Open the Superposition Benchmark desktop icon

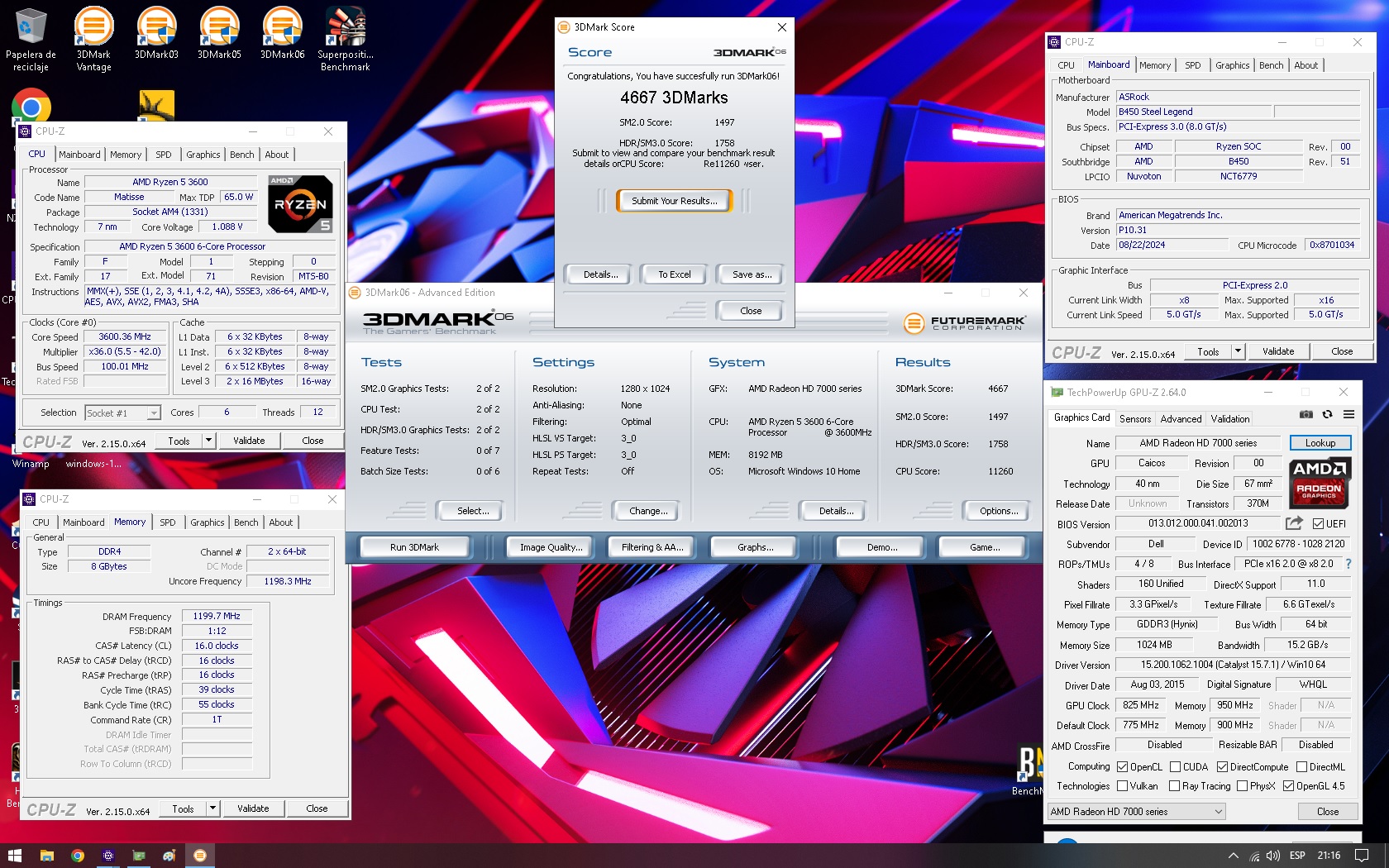[x=345, y=38]
